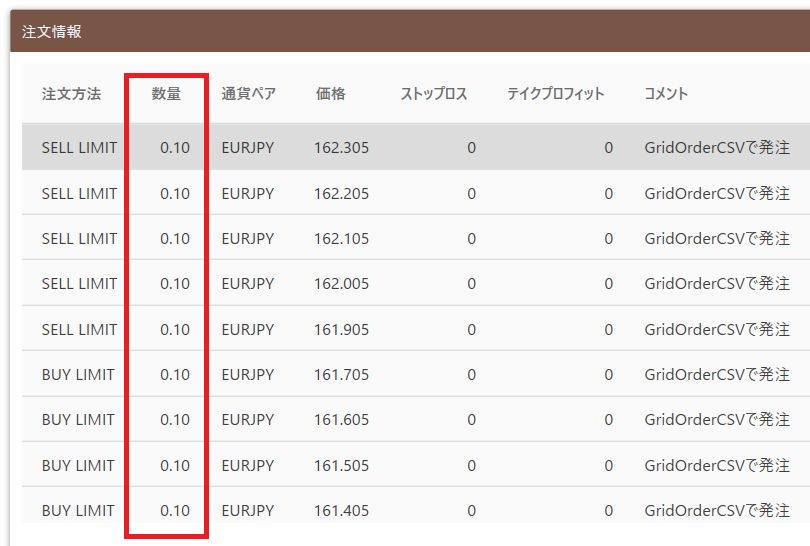
Task: Click price 162.205
Action: (x=341, y=194)
